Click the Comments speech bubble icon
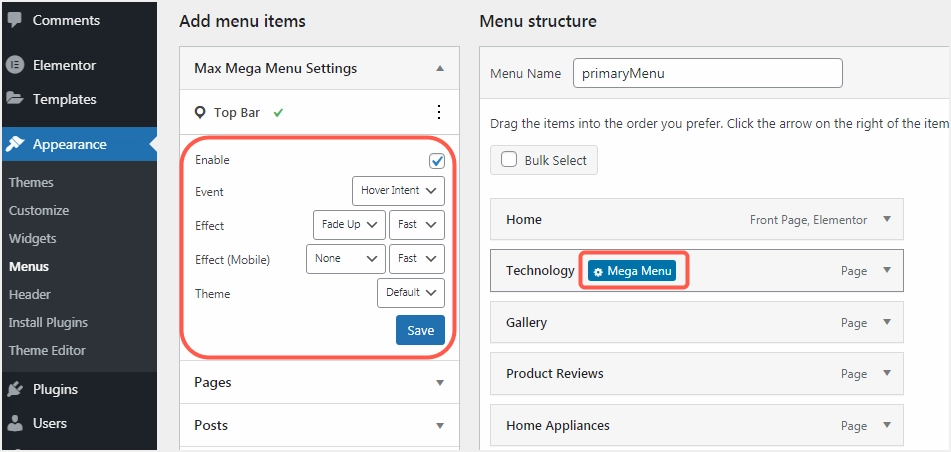951x452 pixels. coord(15,20)
